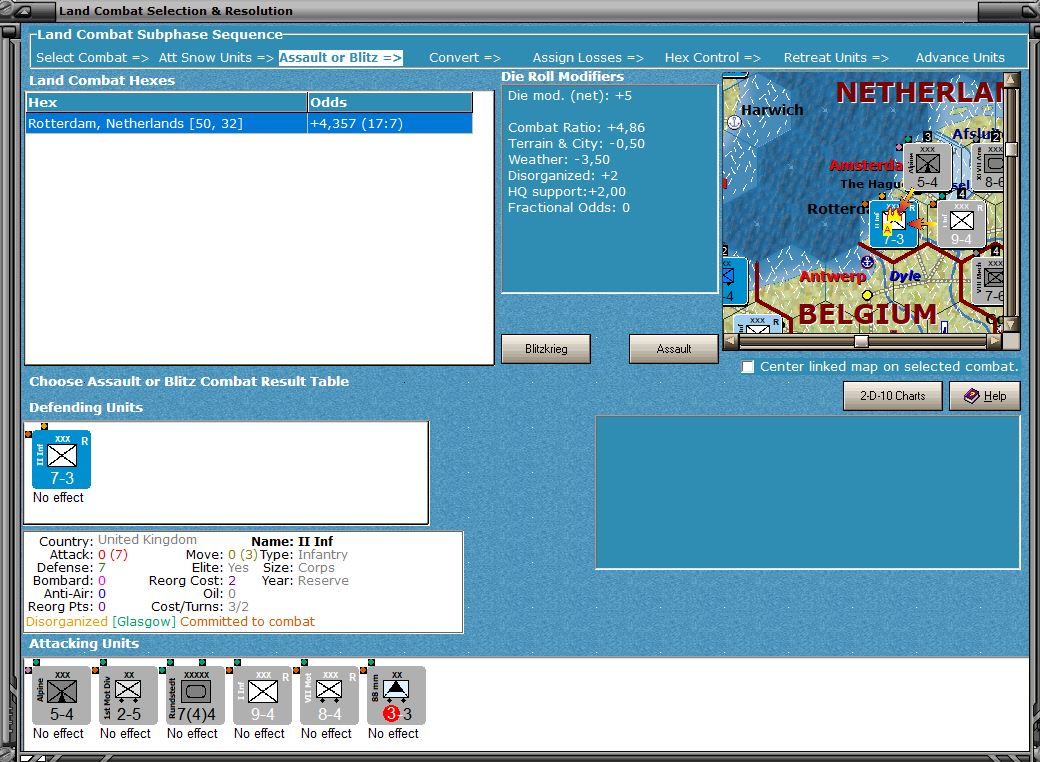Click the Disorganized: +2 modifier line
Screen dimensions: 1040x762
tap(562, 176)
